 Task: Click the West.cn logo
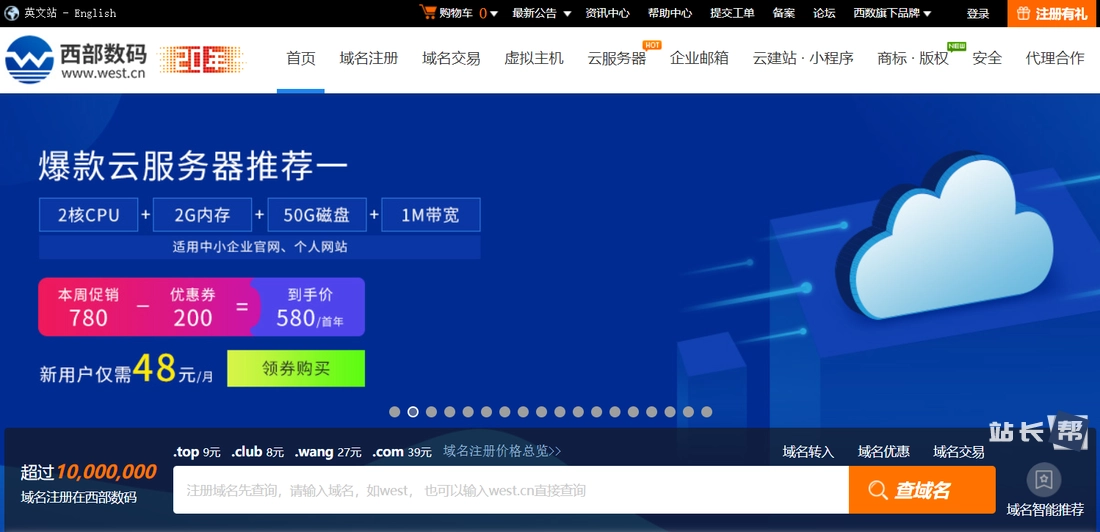point(76,59)
